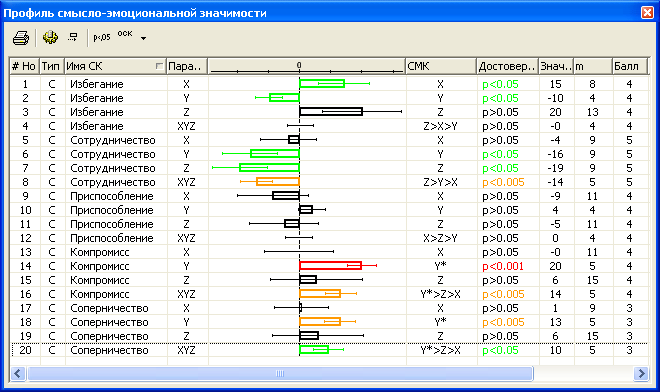Click the 'Имя СК' column header
This screenshot has height=392, width=660.
[115, 66]
